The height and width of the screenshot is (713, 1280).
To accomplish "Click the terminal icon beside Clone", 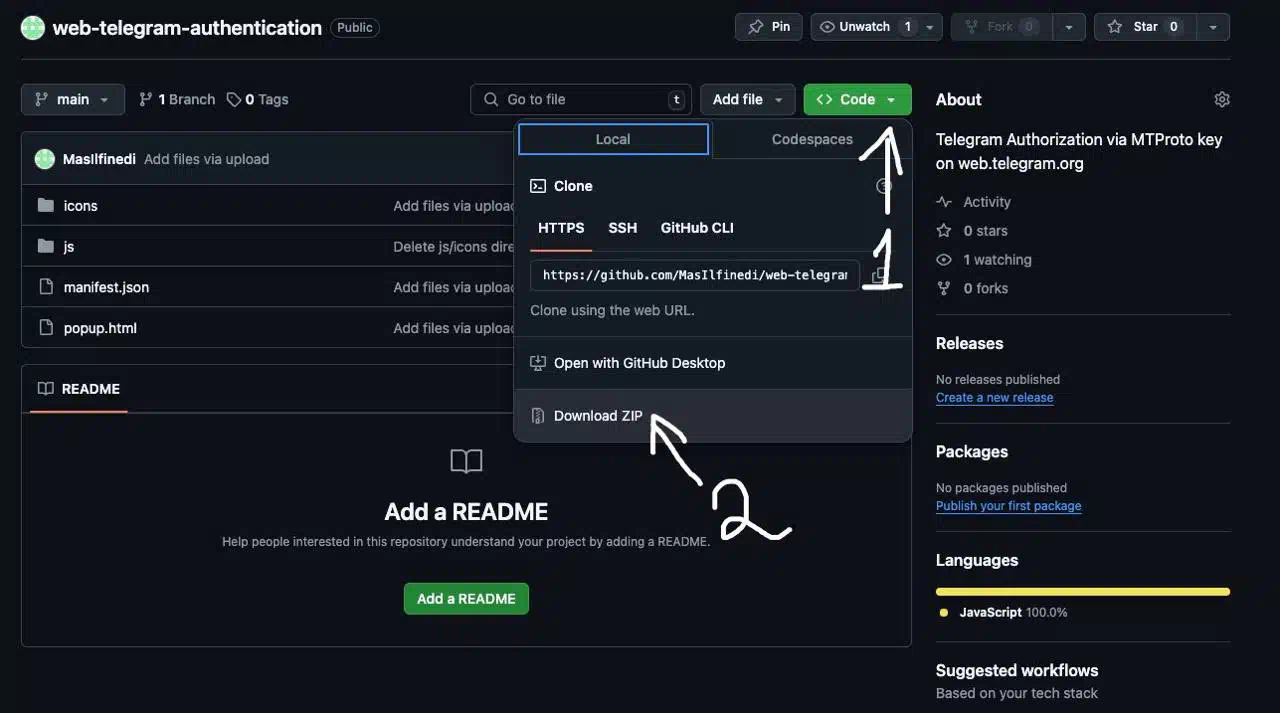I will pyautogui.click(x=538, y=186).
